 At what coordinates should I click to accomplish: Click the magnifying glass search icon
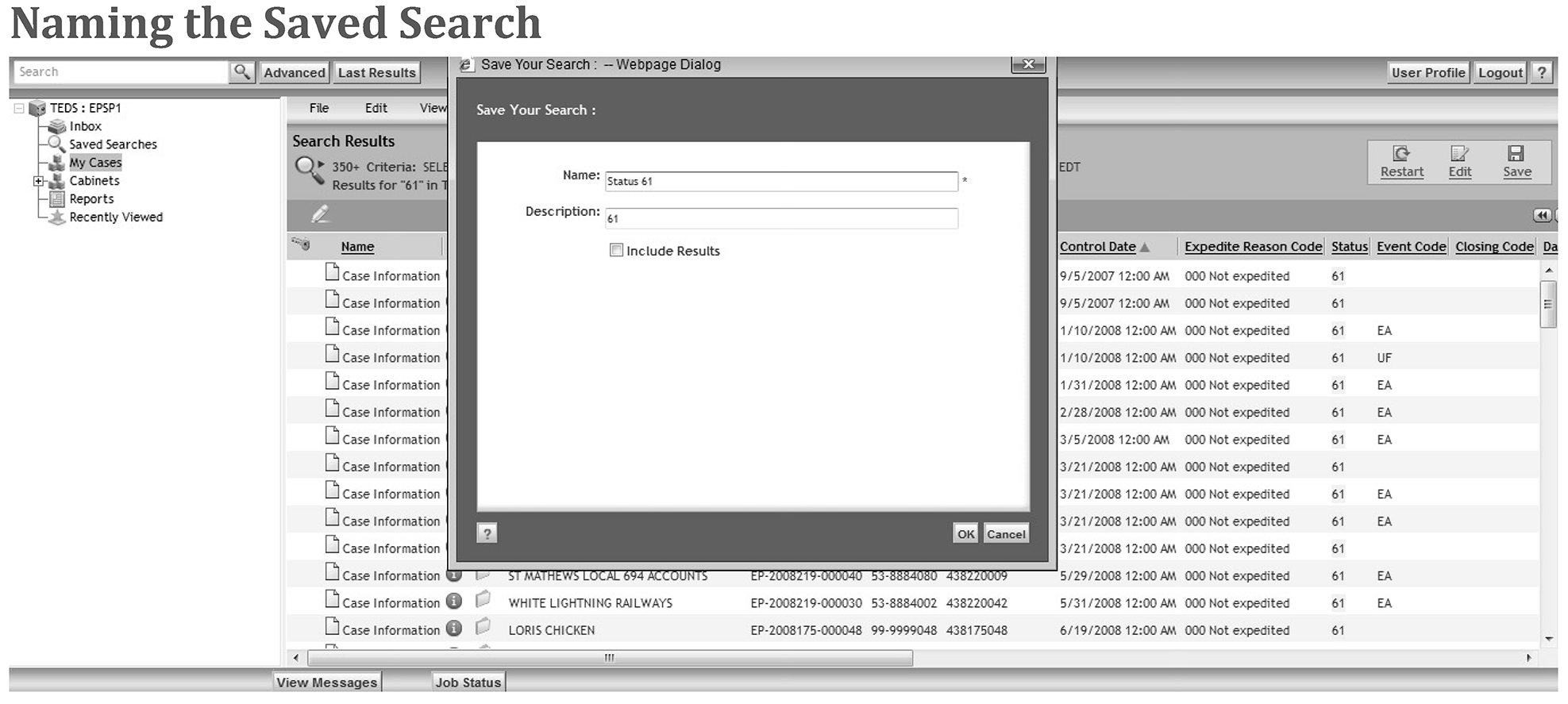click(242, 72)
